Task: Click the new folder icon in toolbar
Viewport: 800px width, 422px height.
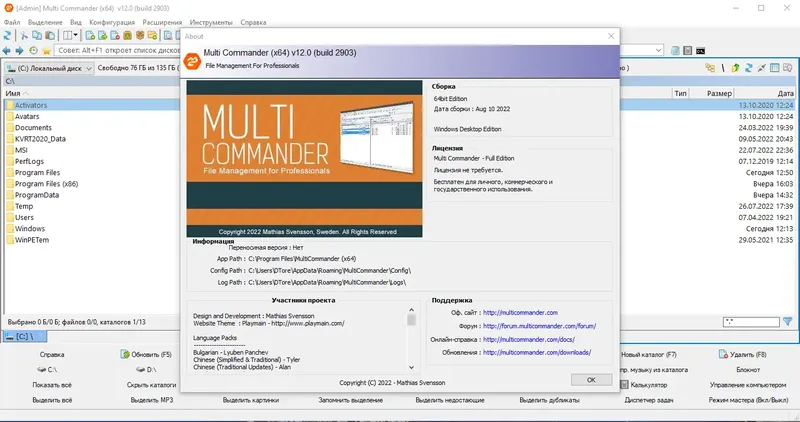Action: tap(152, 35)
